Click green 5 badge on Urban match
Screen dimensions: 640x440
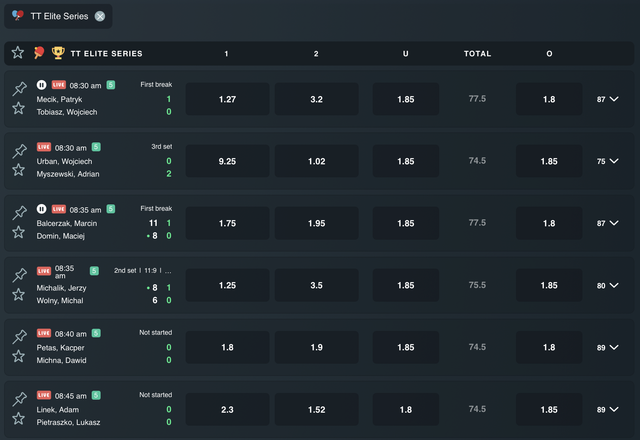96,147
